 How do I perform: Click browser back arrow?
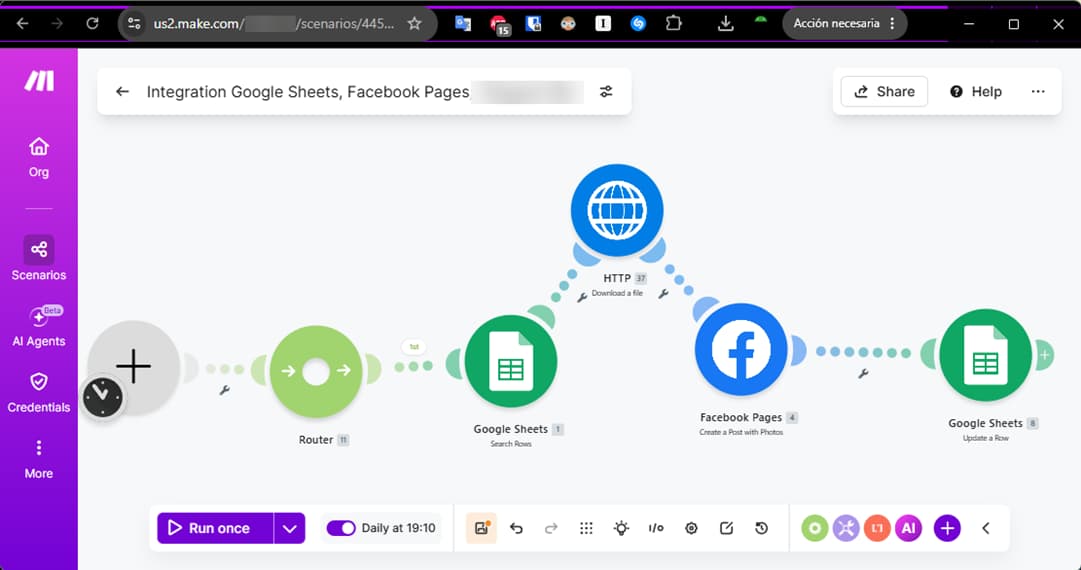pos(22,23)
